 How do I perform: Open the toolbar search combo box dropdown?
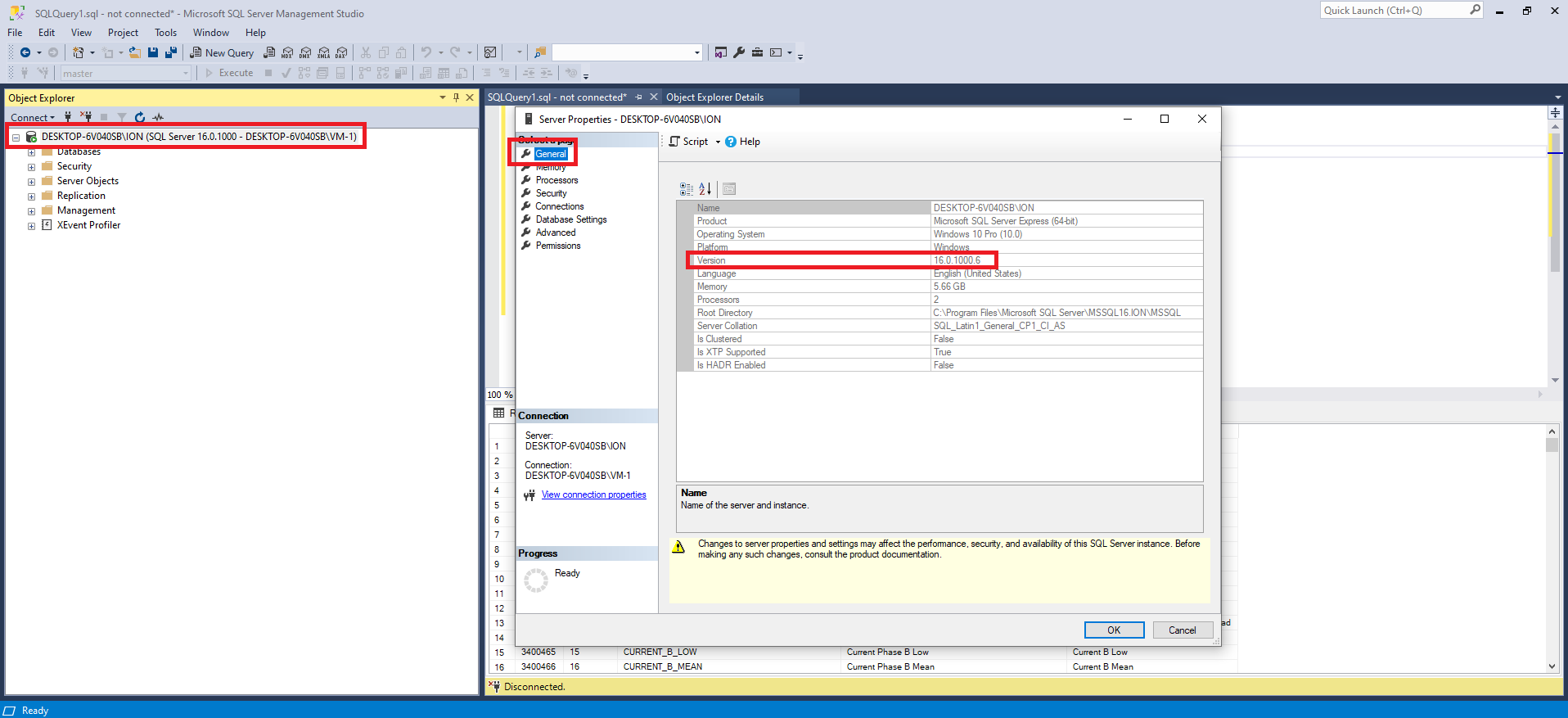click(x=697, y=52)
